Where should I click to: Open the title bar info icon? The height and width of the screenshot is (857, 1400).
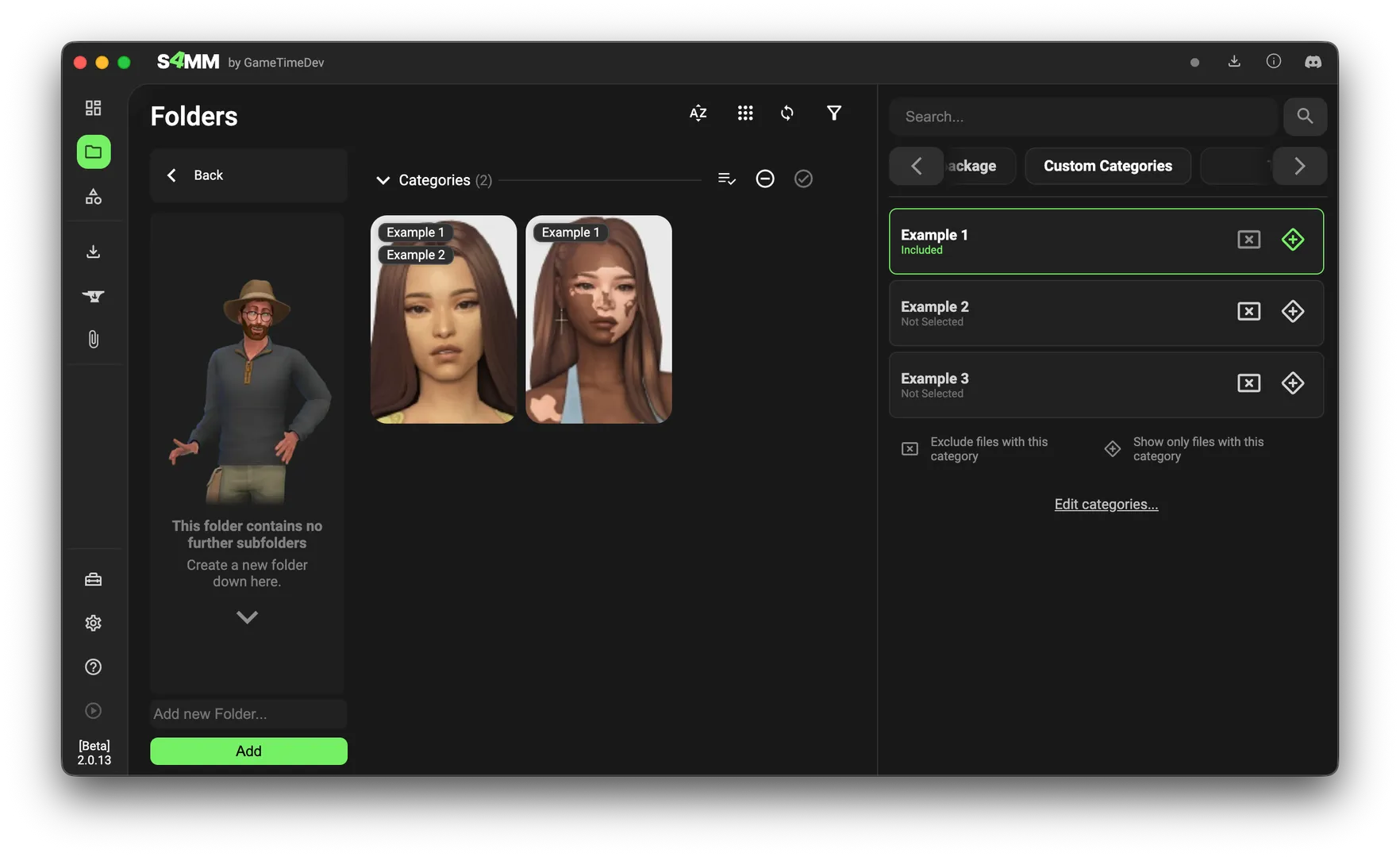(x=1274, y=62)
